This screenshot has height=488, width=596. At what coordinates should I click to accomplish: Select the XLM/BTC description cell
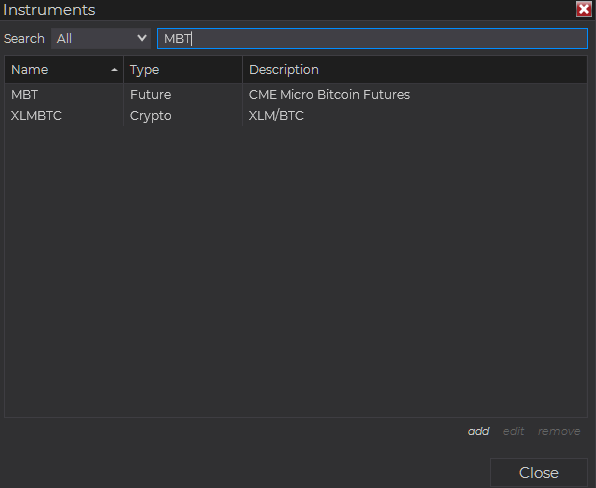[x=276, y=116]
